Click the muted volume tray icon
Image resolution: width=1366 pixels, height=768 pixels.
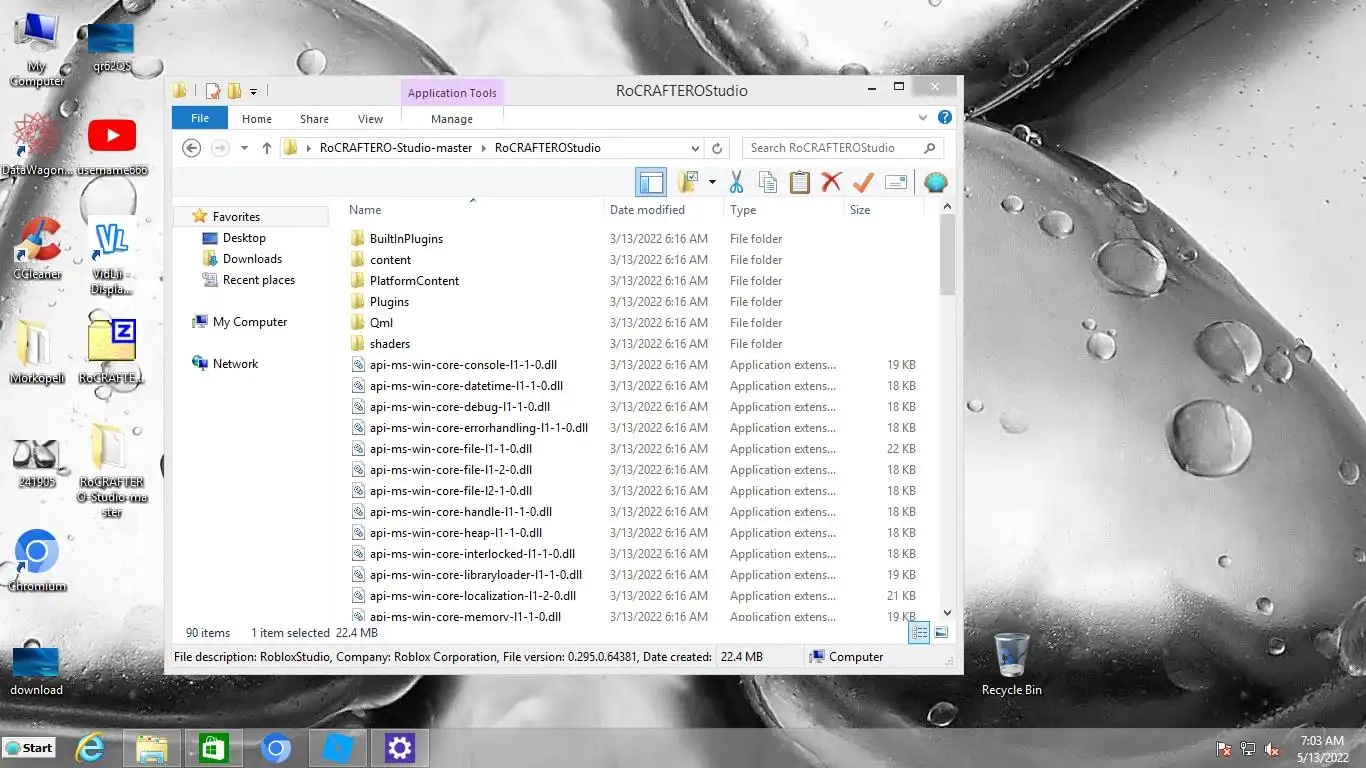pos(1272,749)
